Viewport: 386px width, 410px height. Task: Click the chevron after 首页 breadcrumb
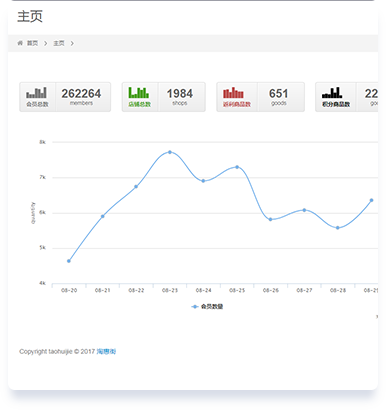[46, 43]
